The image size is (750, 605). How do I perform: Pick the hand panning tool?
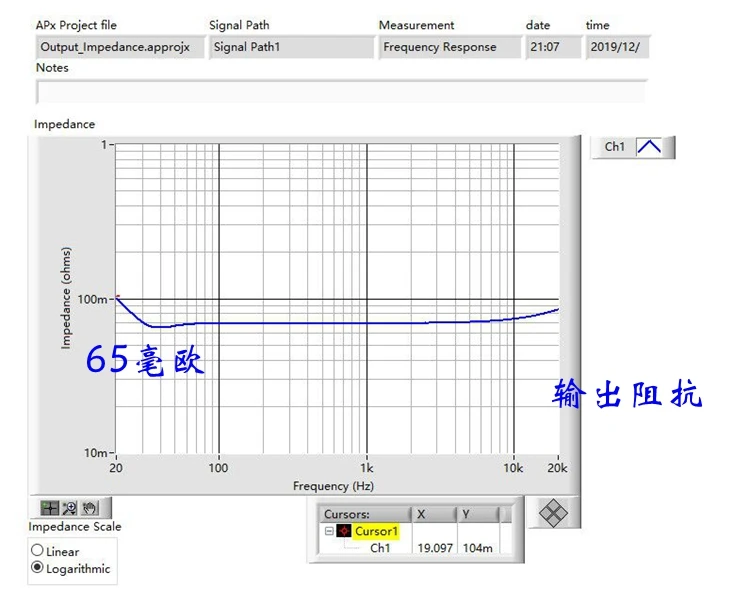point(89,508)
